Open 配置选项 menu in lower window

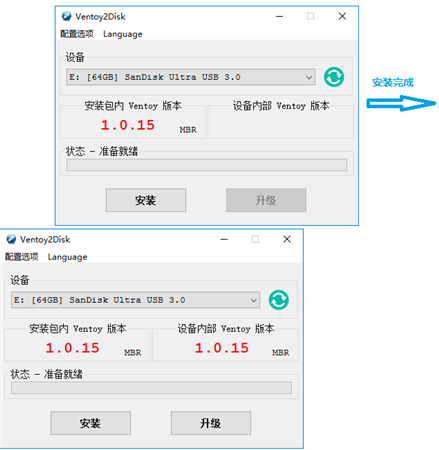tap(22, 257)
